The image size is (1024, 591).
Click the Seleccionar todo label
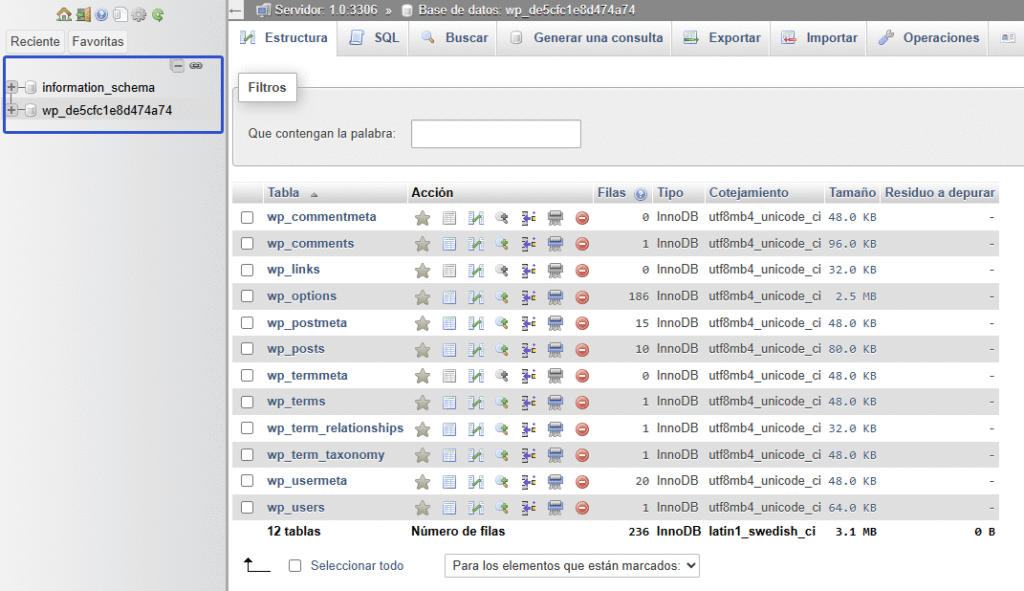(x=357, y=566)
